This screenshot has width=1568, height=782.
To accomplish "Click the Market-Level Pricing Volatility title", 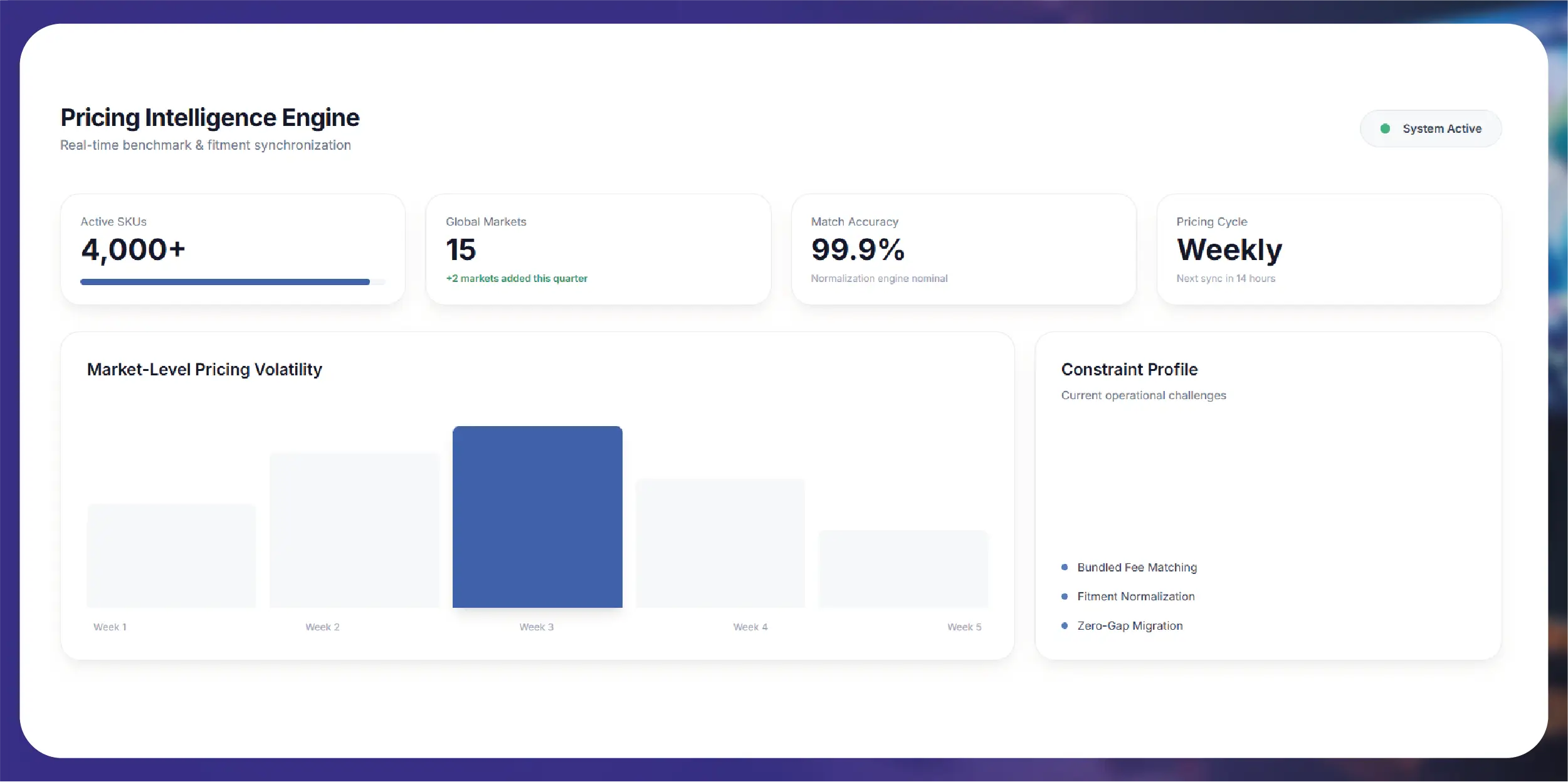I will pyautogui.click(x=204, y=370).
